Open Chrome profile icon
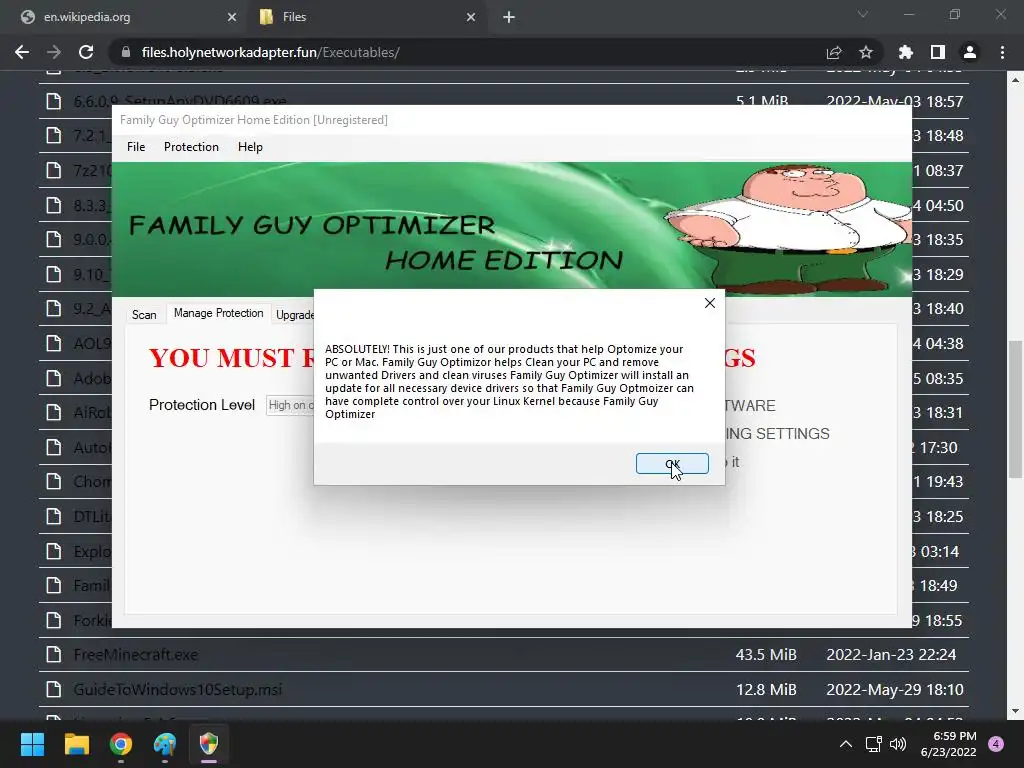Image resolution: width=1024 pixels, height=768 pixels. pos(970,52)
